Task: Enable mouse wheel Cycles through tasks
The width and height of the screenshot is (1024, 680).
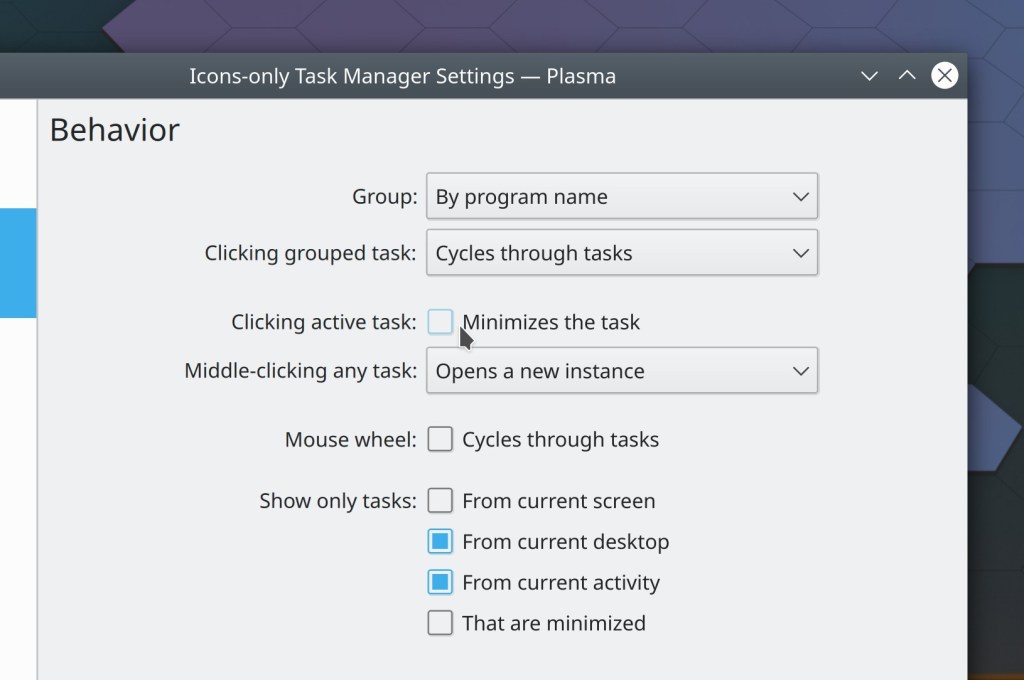Action: tap(440, 440)
